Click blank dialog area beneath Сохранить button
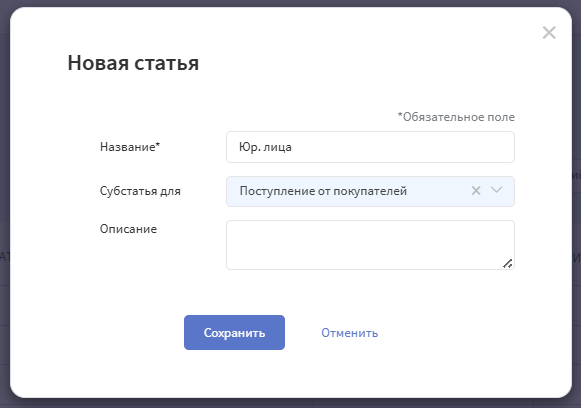 [x=234, y=372]
